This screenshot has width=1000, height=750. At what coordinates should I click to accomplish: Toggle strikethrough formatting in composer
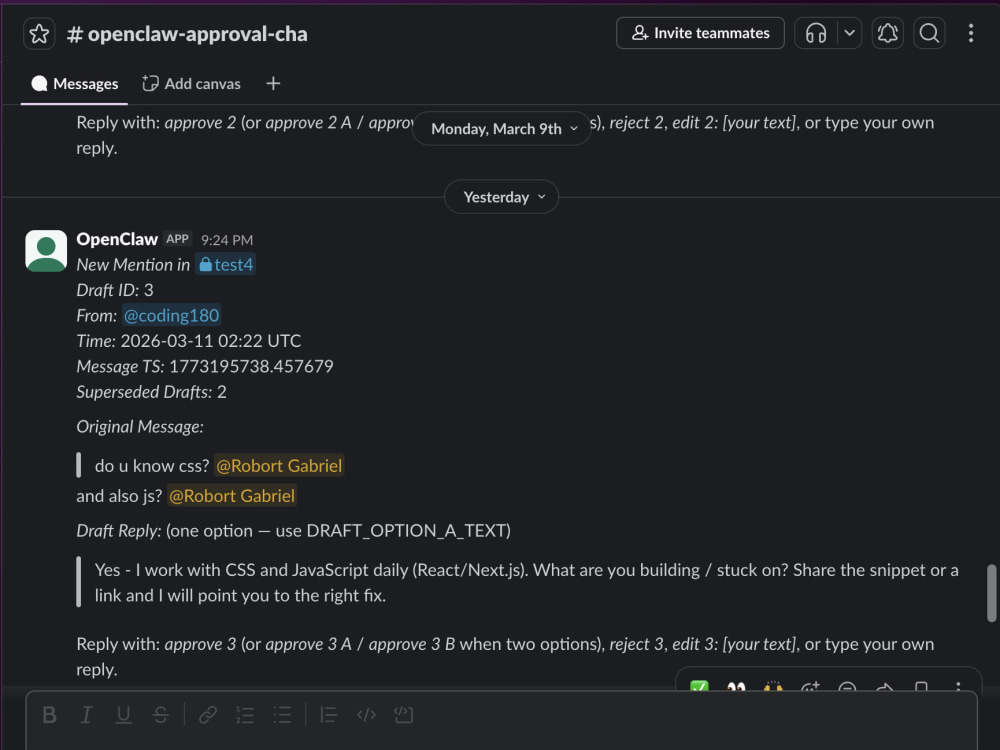(x=161, y=715)
